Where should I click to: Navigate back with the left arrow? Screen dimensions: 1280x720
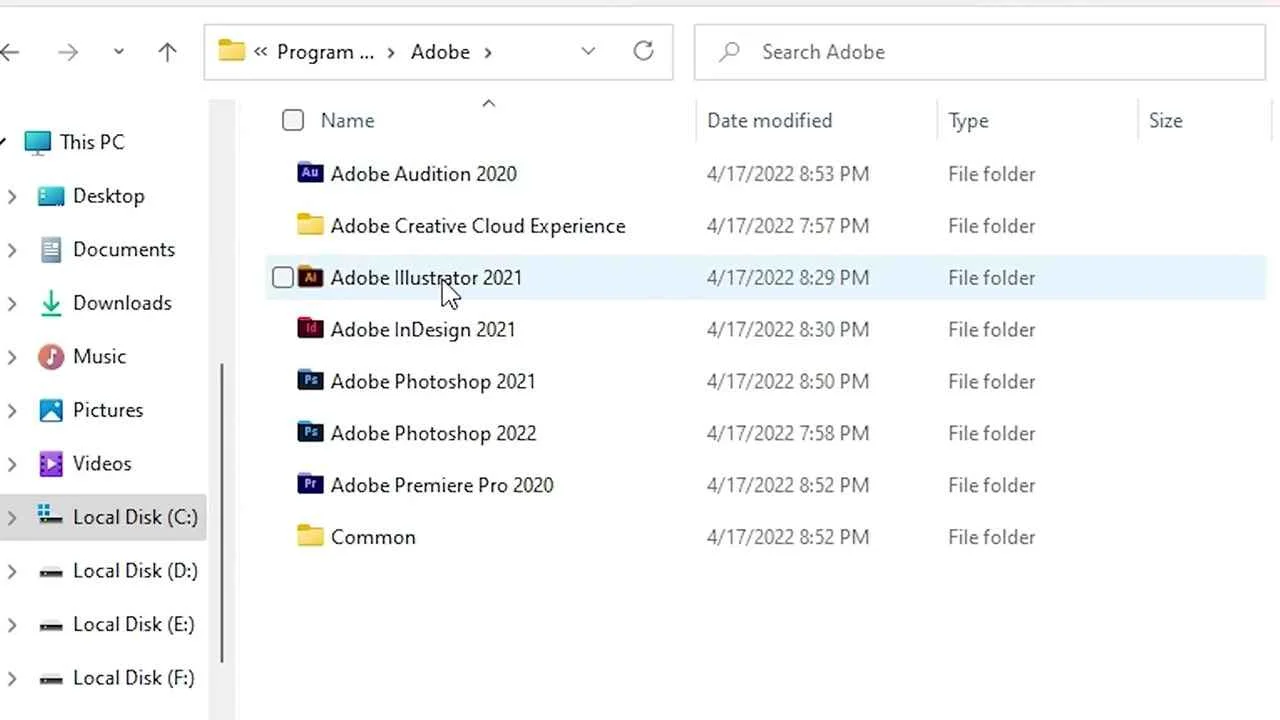coord(10,52)
